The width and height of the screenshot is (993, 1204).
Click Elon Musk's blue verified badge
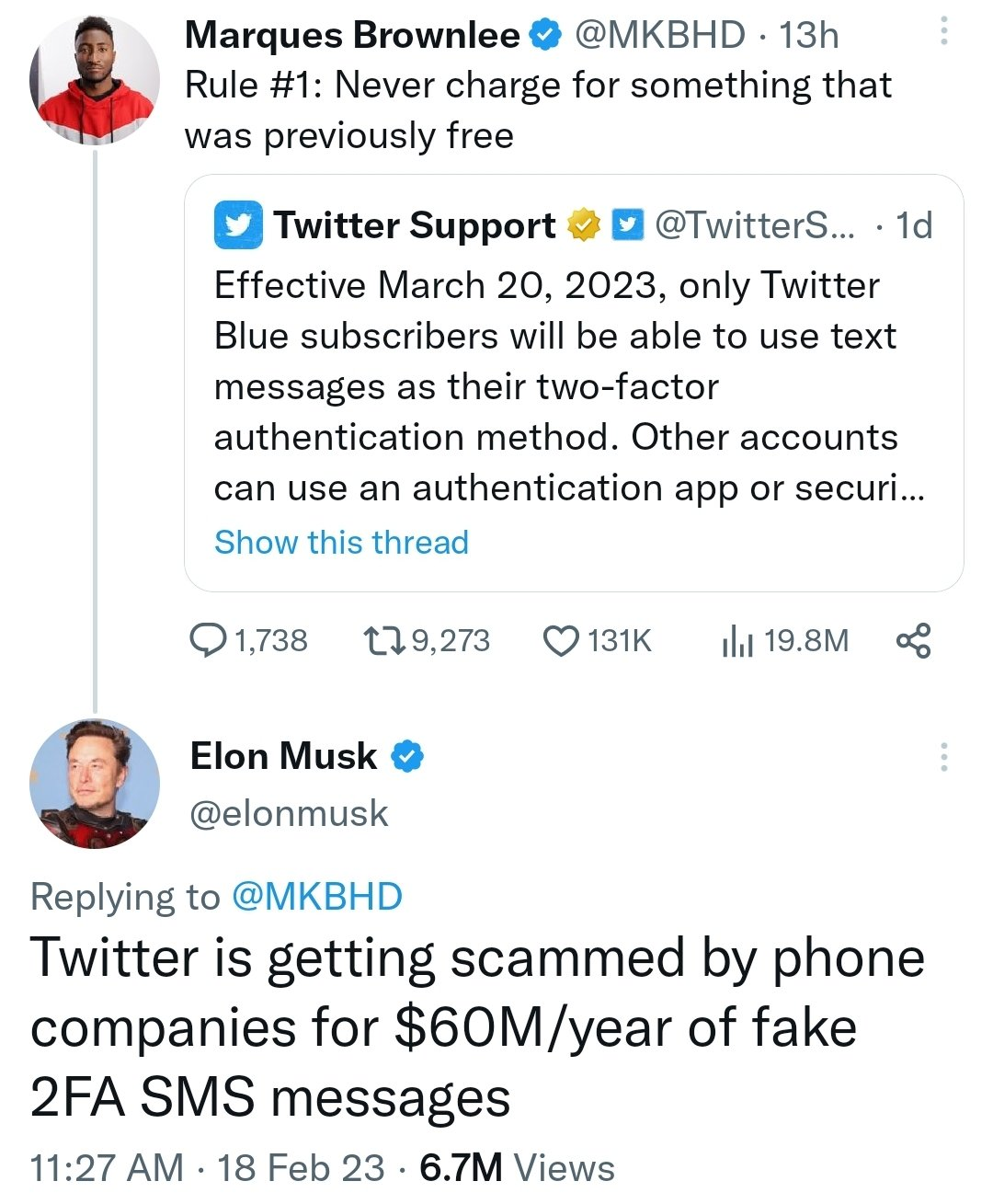click(x=407, y=757)
